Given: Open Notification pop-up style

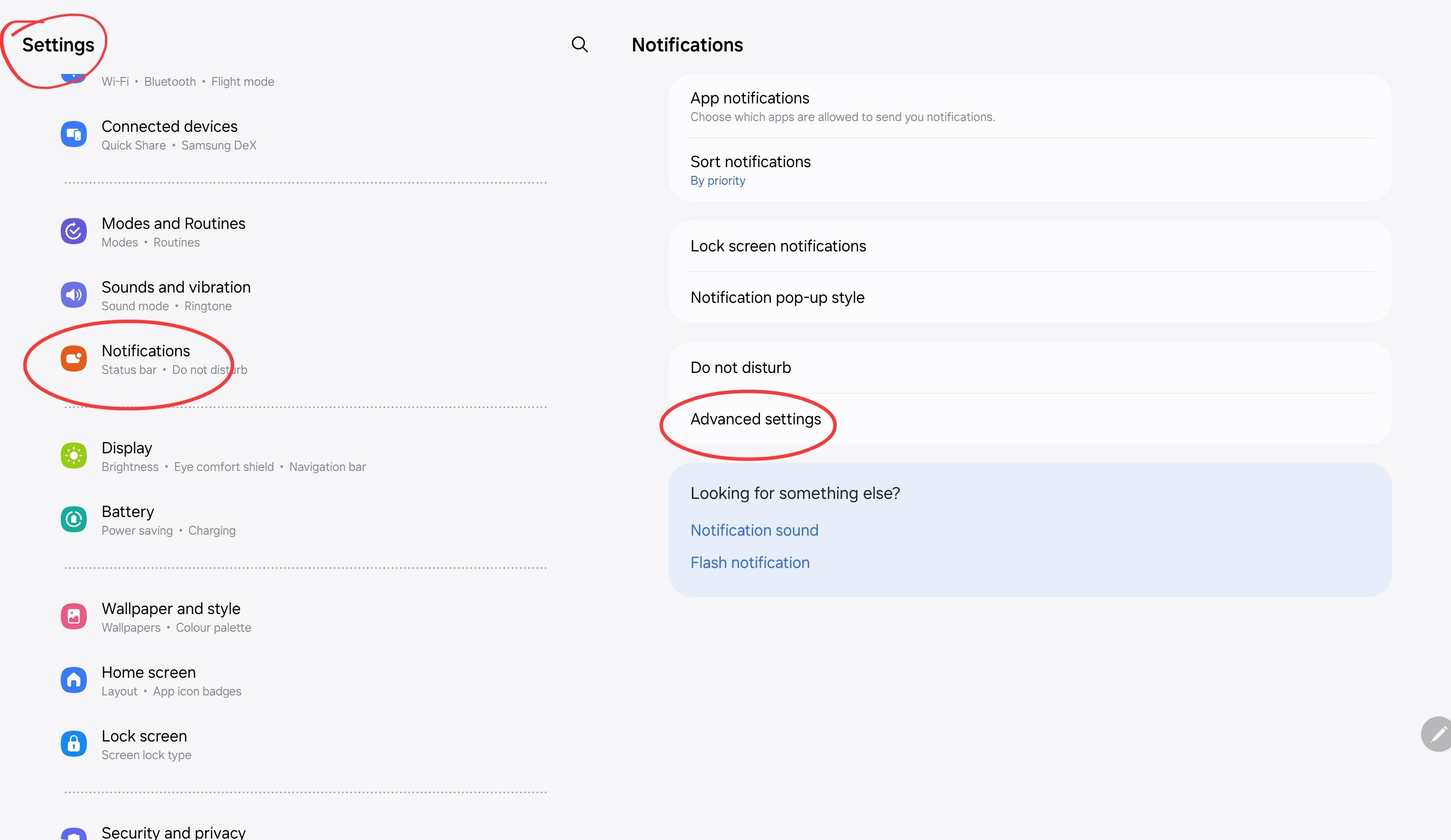Looking at the screenshot, I should pos(777,297).
